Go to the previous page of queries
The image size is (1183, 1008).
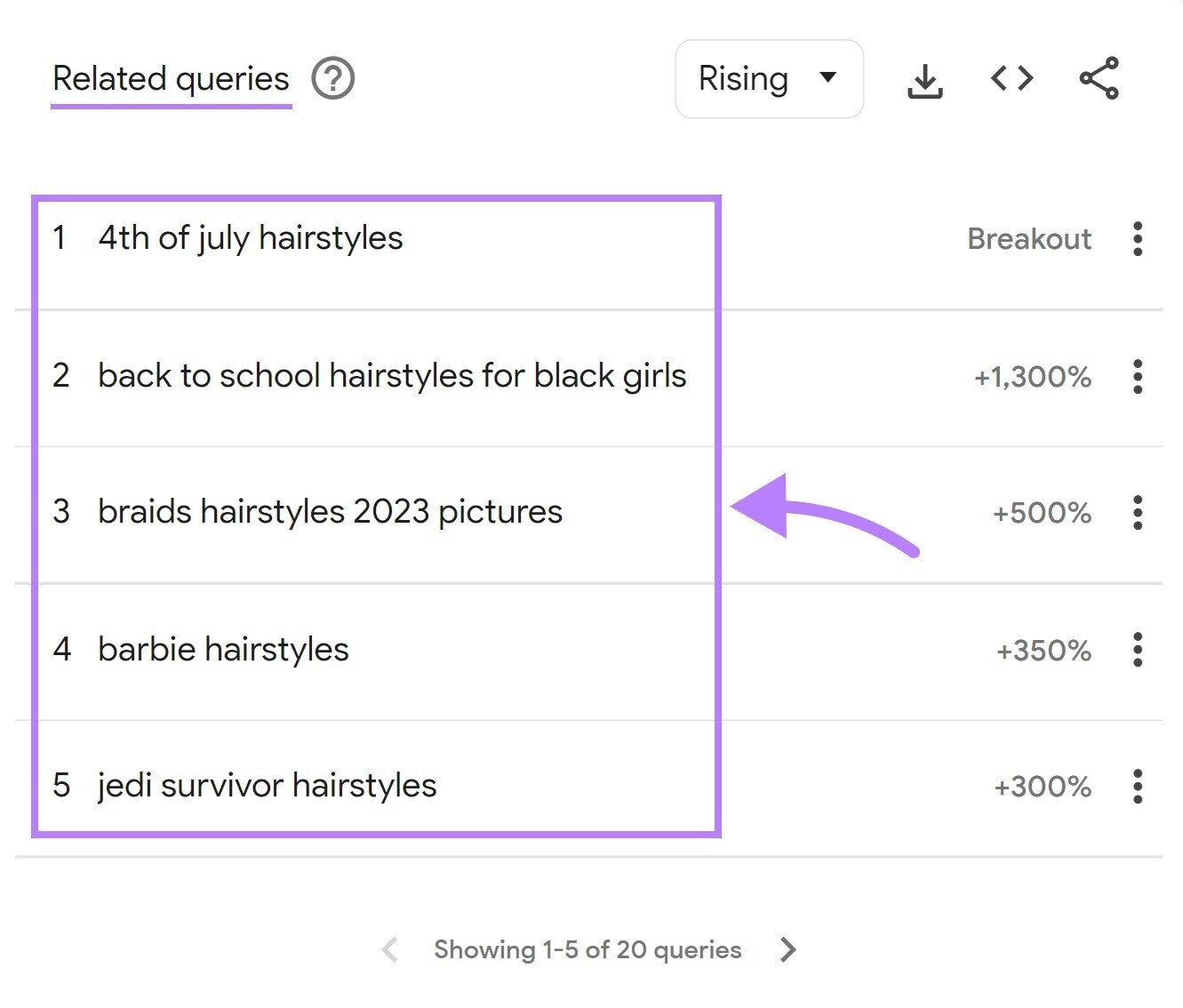tap(388, 949)
